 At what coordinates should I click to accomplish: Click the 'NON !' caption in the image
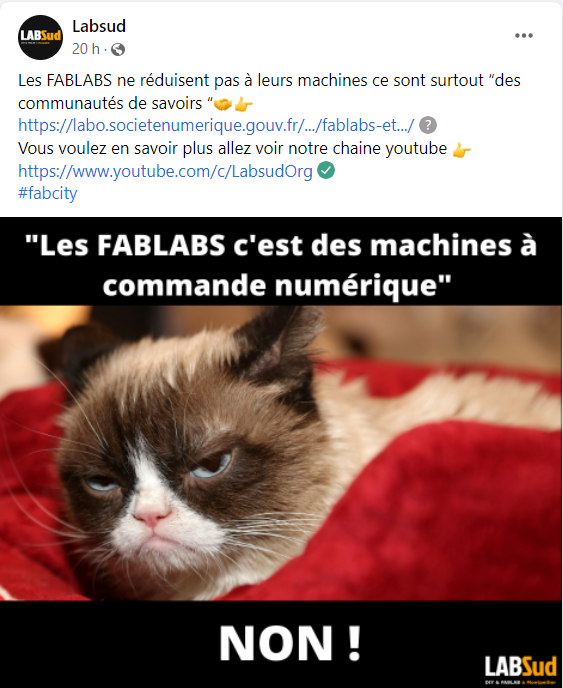290,643
